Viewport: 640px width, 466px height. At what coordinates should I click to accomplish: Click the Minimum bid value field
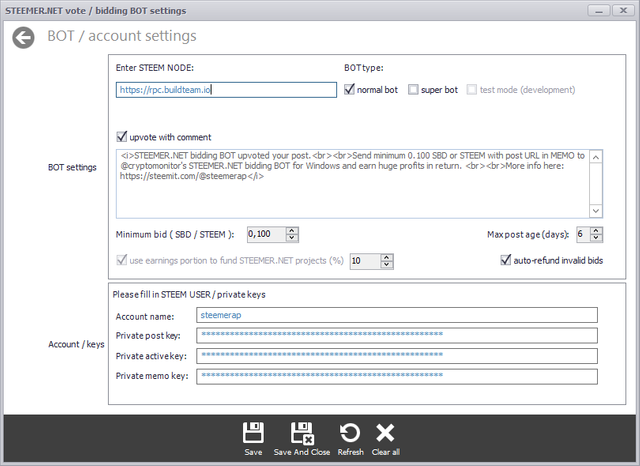pos(267,234)
